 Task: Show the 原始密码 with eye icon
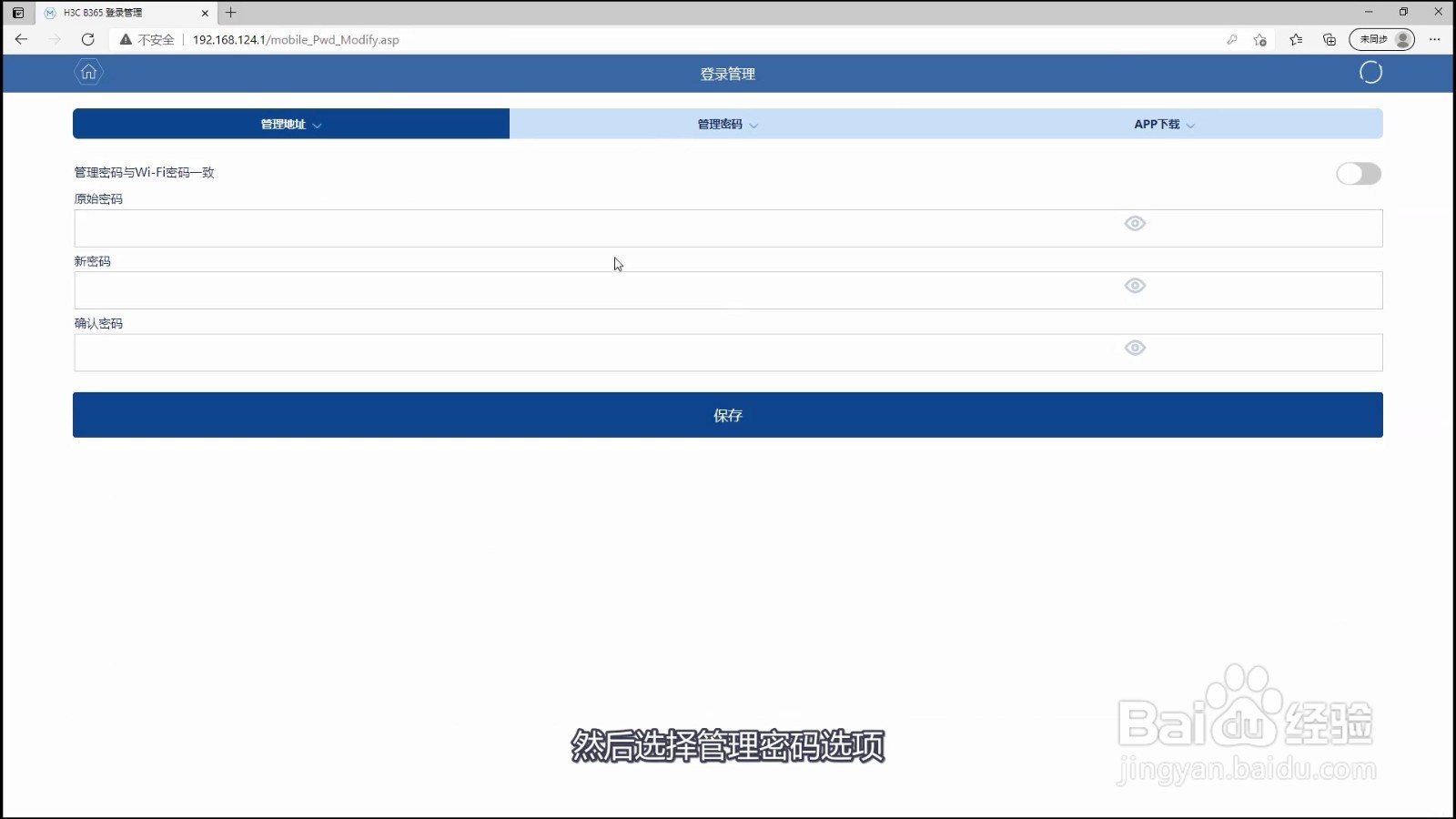1135,223
